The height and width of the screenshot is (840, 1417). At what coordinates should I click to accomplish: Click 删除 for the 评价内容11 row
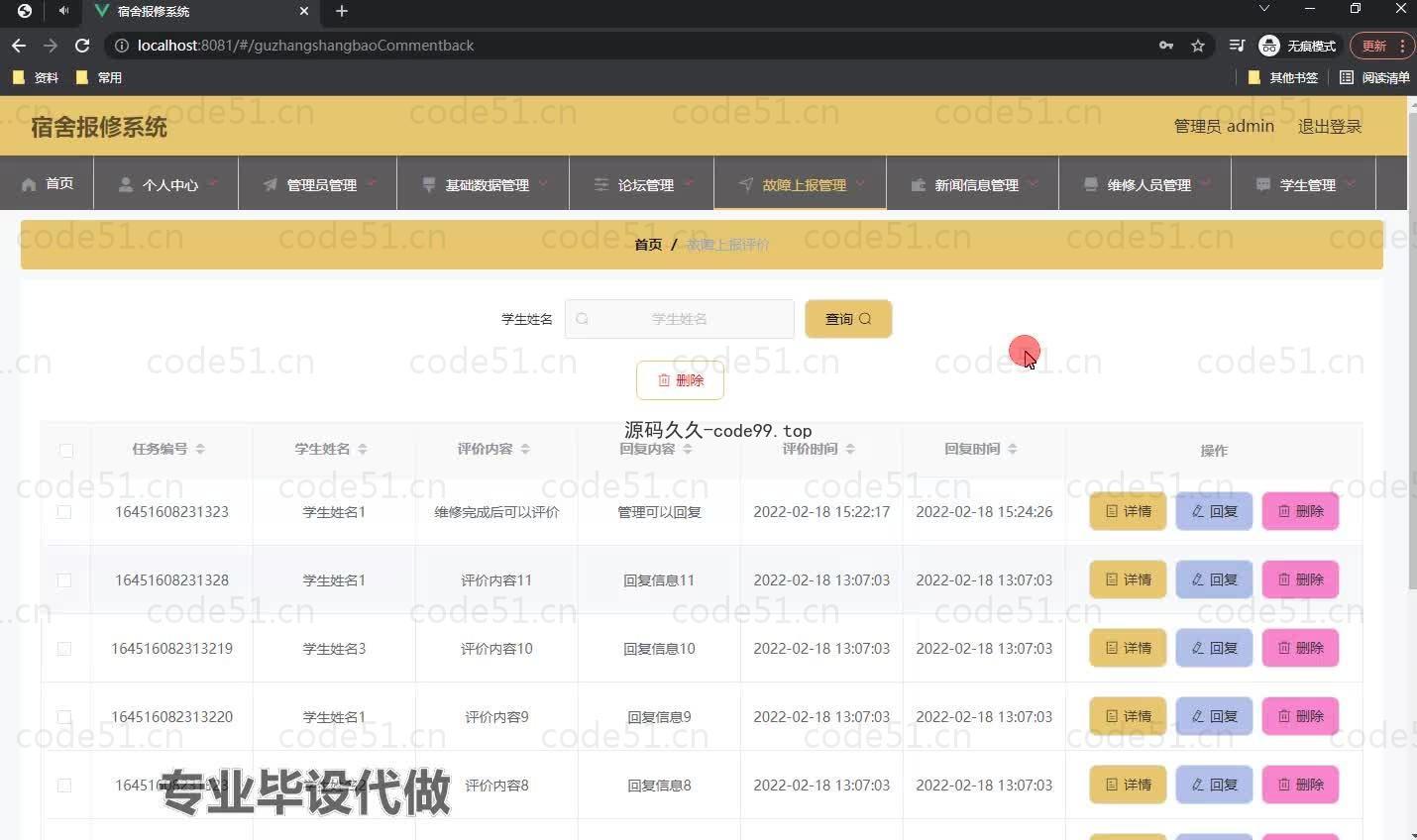point(1300,579)
